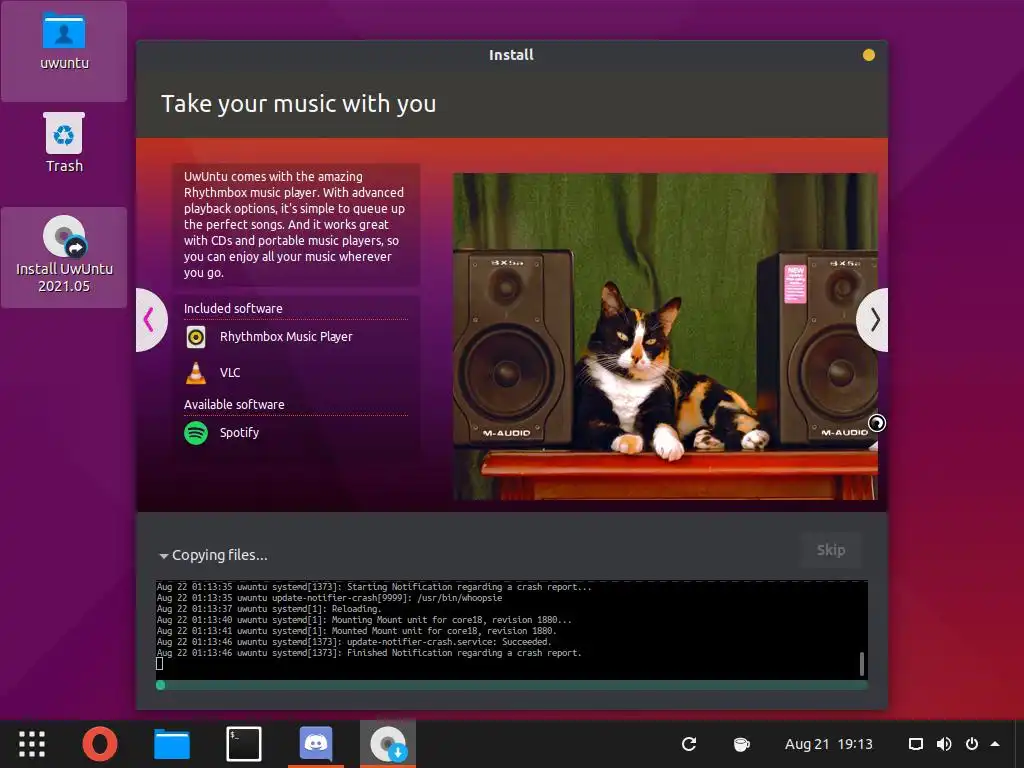Open the power menu tray icon
The height and width of the screenshot is (768, 1024).
(x=972, y=744)
